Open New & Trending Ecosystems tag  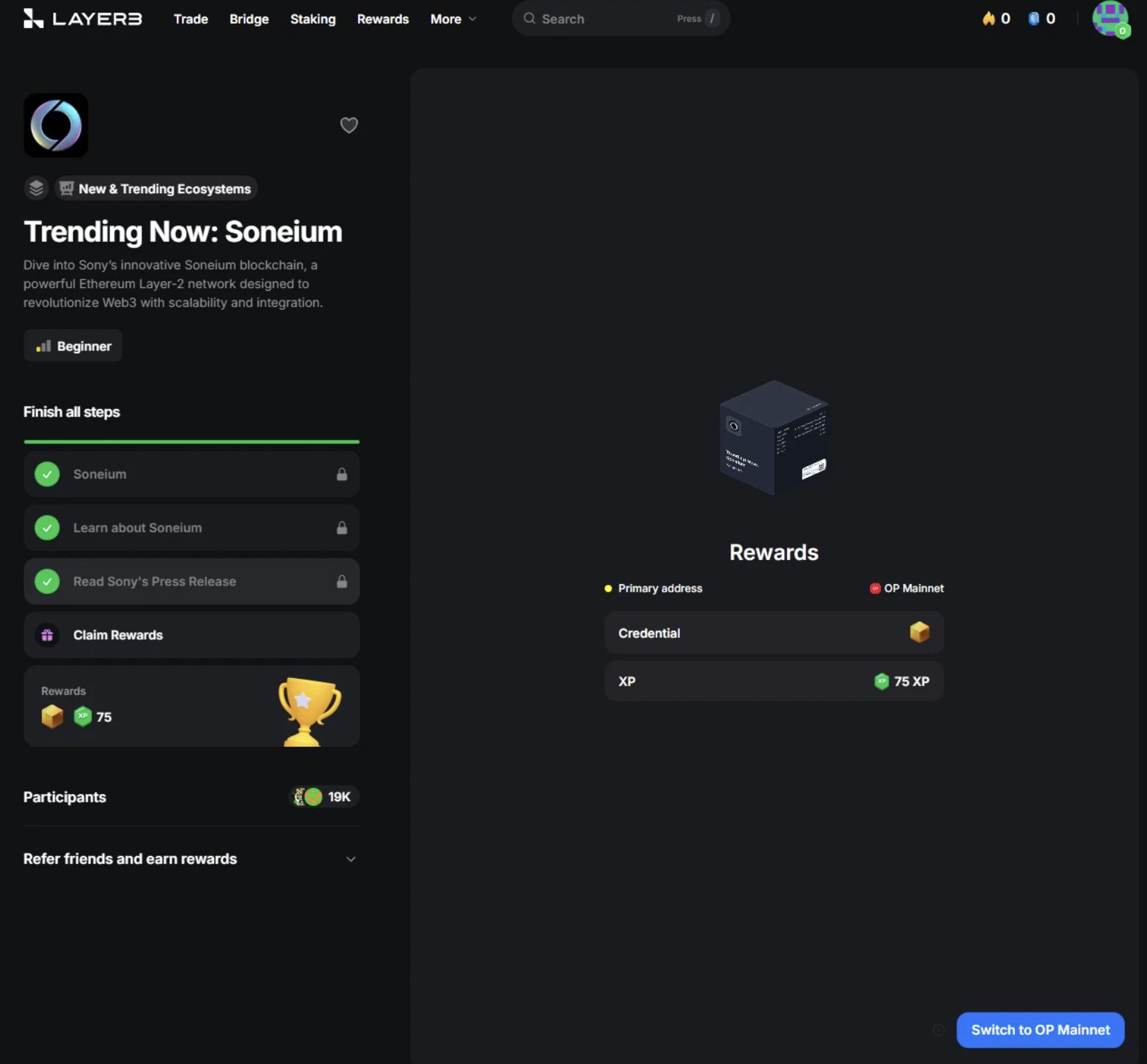[156, 188]
